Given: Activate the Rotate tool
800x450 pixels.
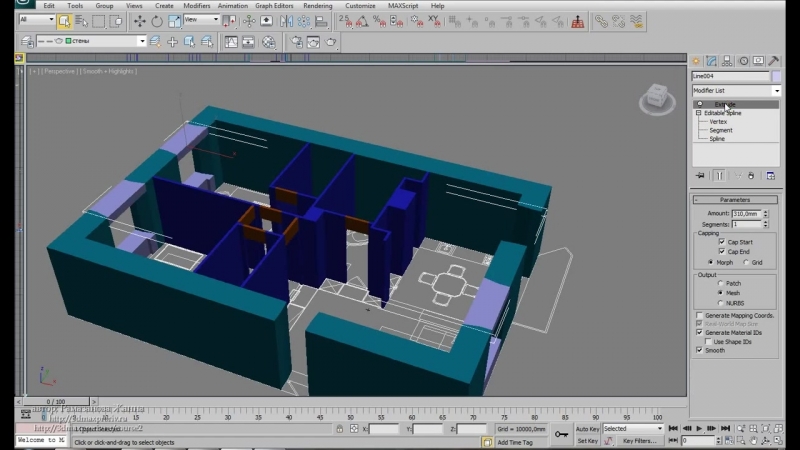Looking at the screenshot, I should click(157, 20).
